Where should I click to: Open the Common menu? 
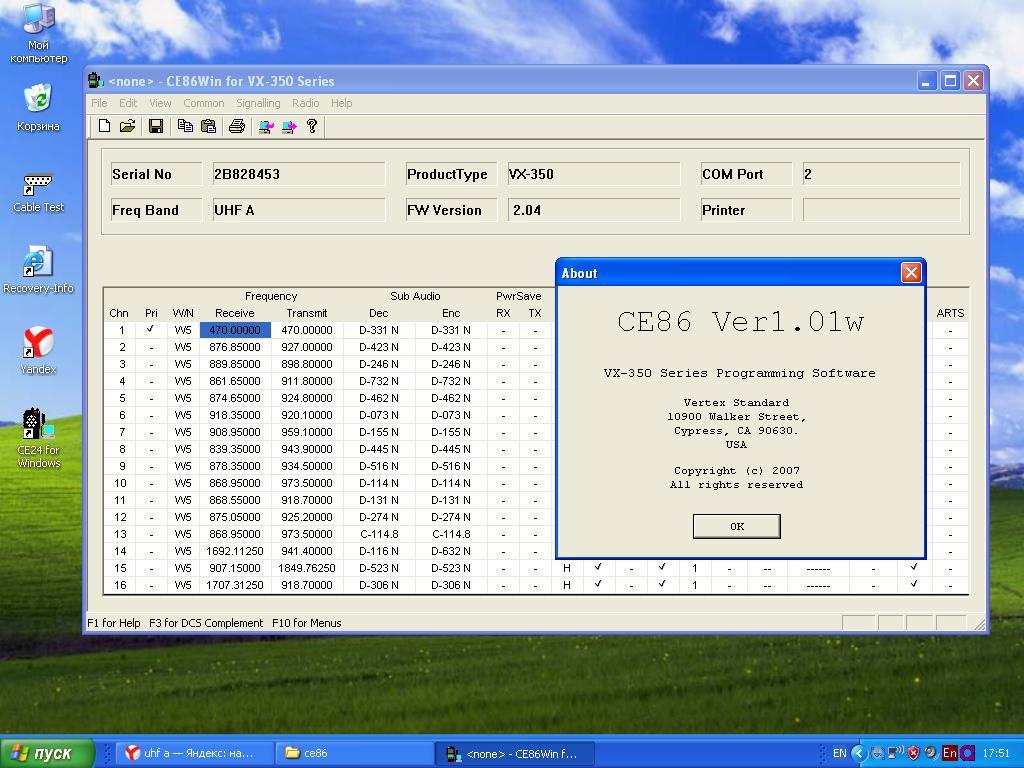(204, 103)
